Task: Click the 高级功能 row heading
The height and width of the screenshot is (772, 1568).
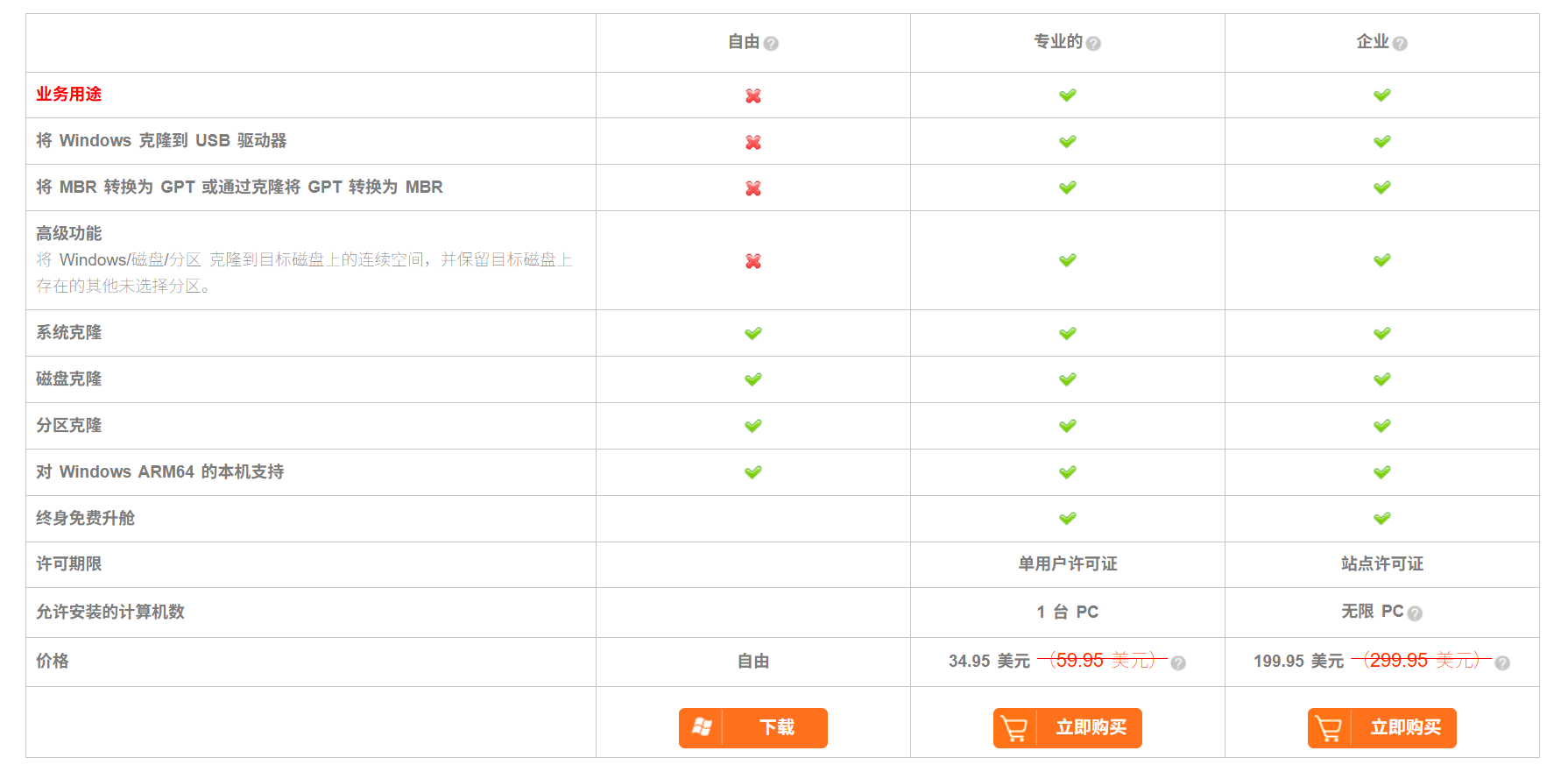Action: coord(68,233)
